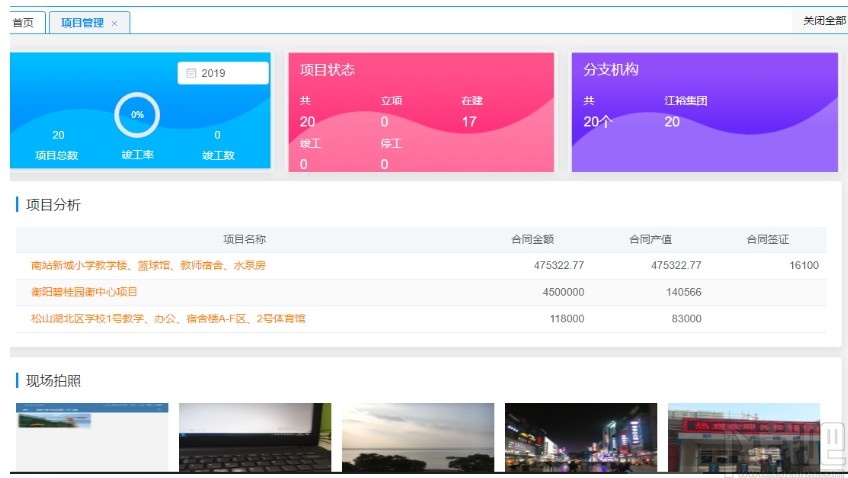Open the night street photo thumbnail
Screen dimensions: 848x478
pos(581,437)
